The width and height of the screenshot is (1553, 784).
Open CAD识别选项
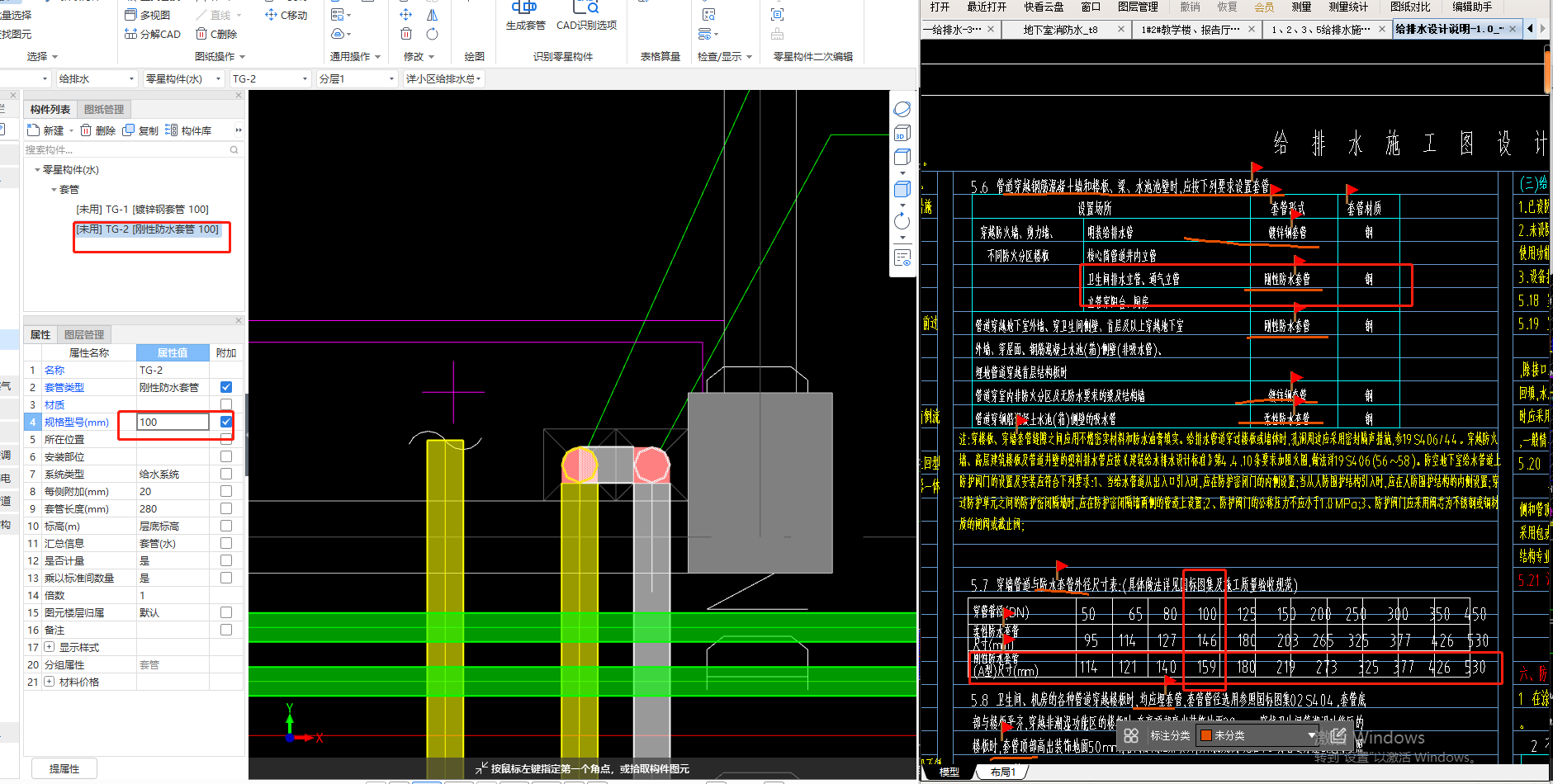pos(586,17)
